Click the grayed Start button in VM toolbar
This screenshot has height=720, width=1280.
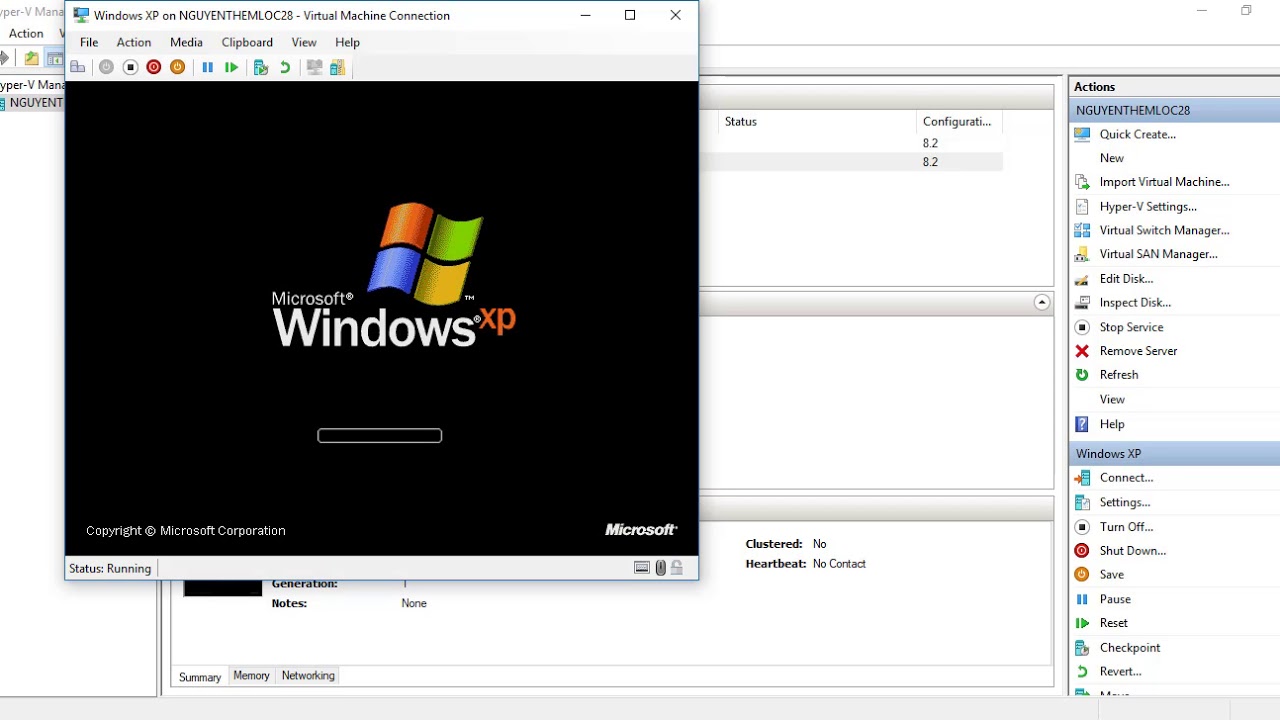tap(106, 67)
